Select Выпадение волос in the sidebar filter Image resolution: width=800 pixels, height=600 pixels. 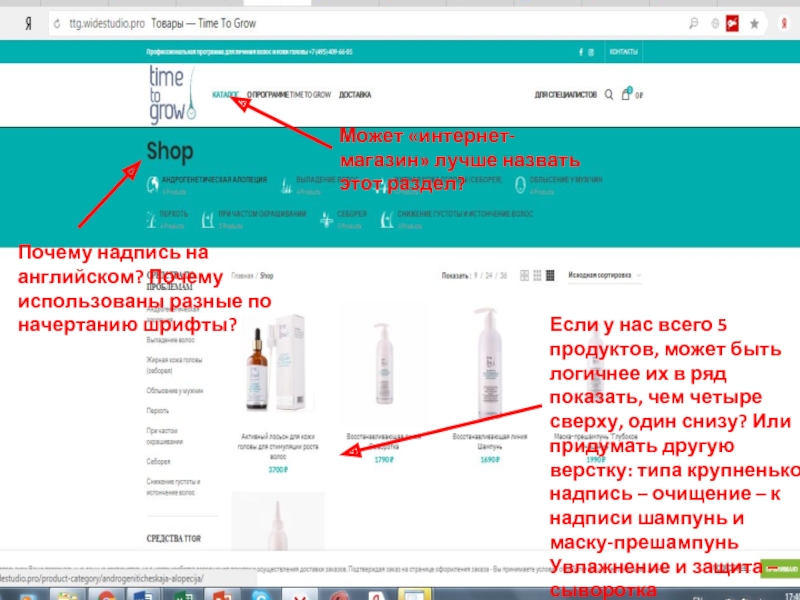pos(170,340)
